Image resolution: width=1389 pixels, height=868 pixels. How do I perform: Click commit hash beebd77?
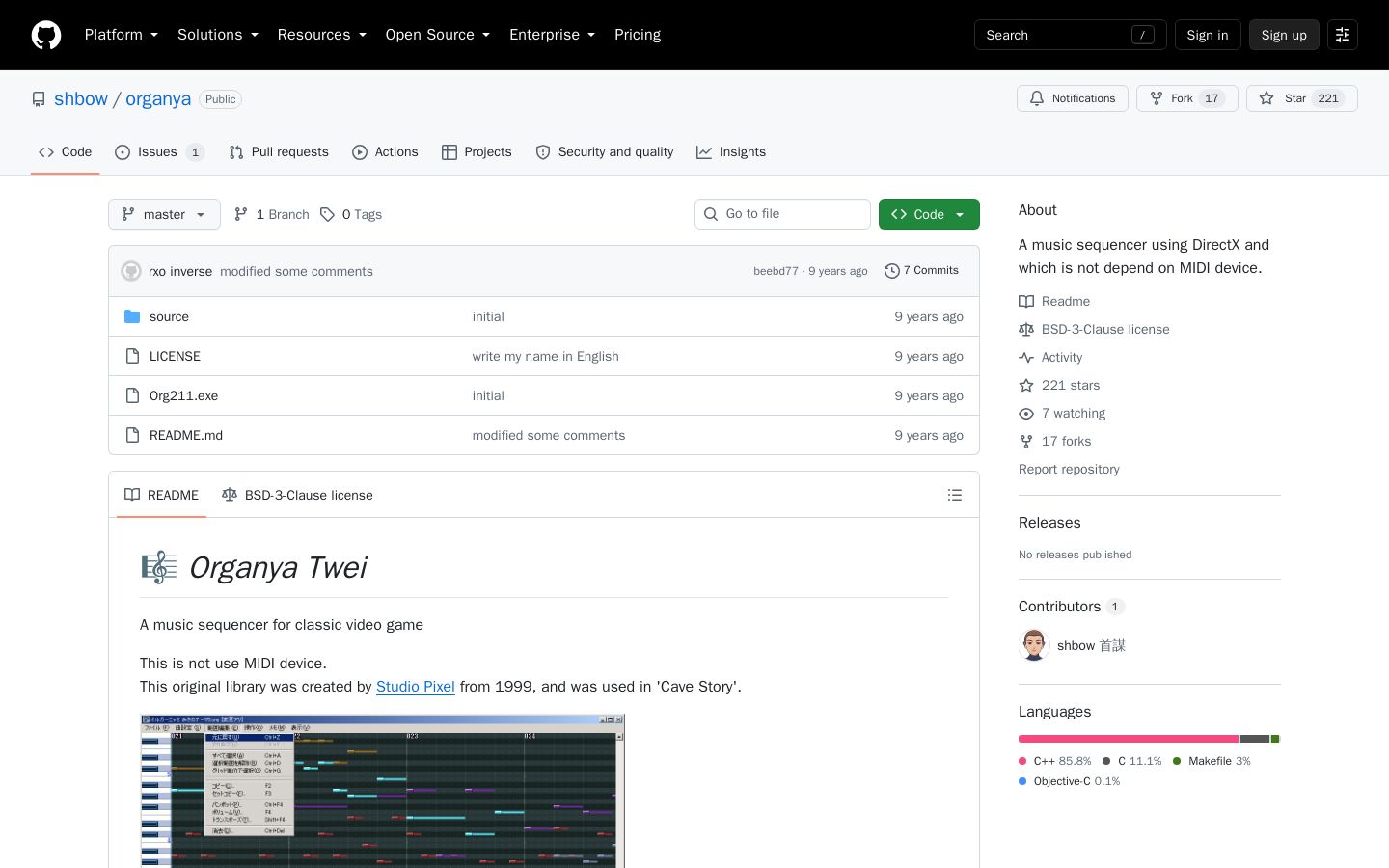click(x=776, y=271)
